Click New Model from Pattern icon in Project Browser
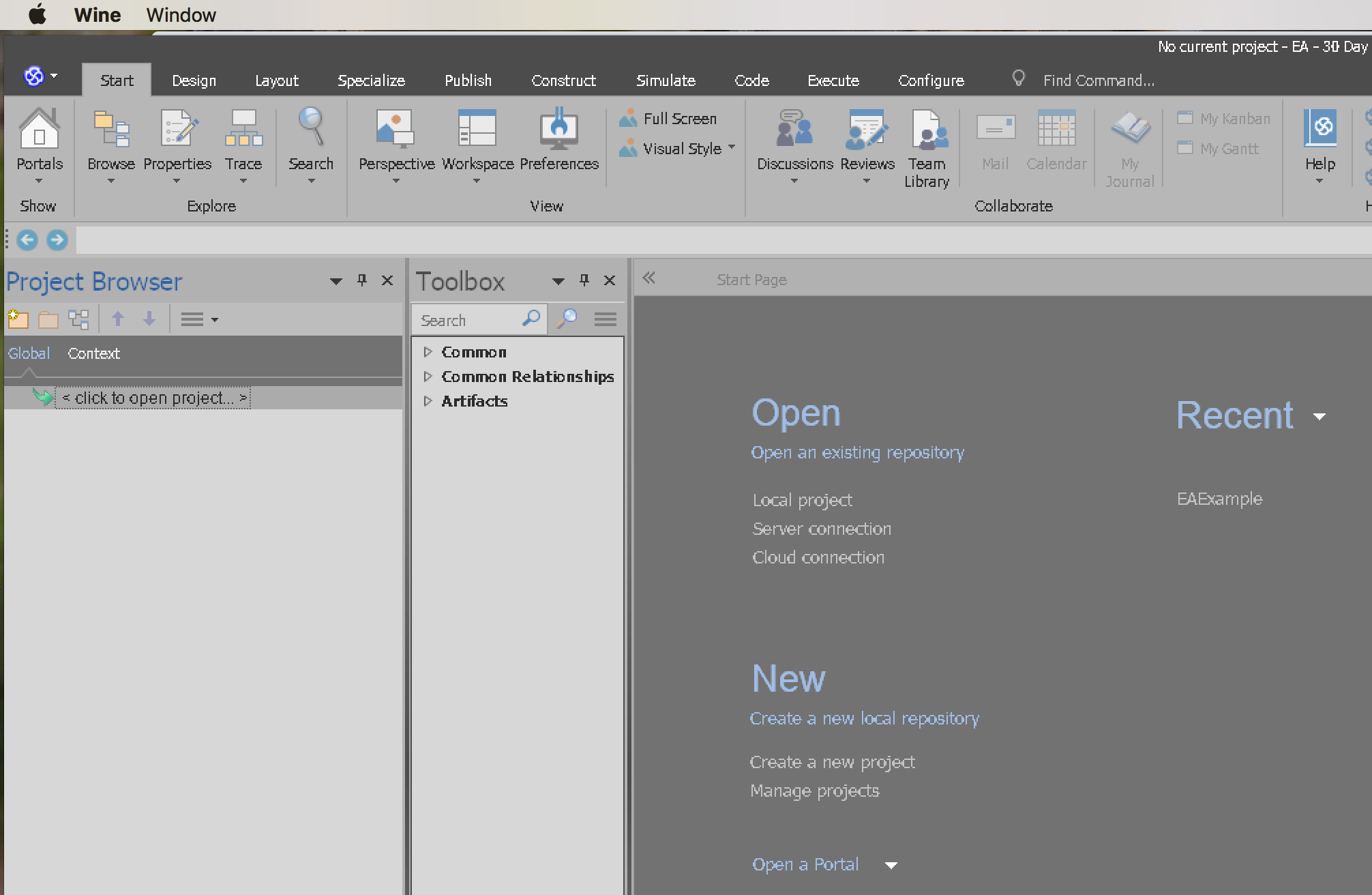 18,319
